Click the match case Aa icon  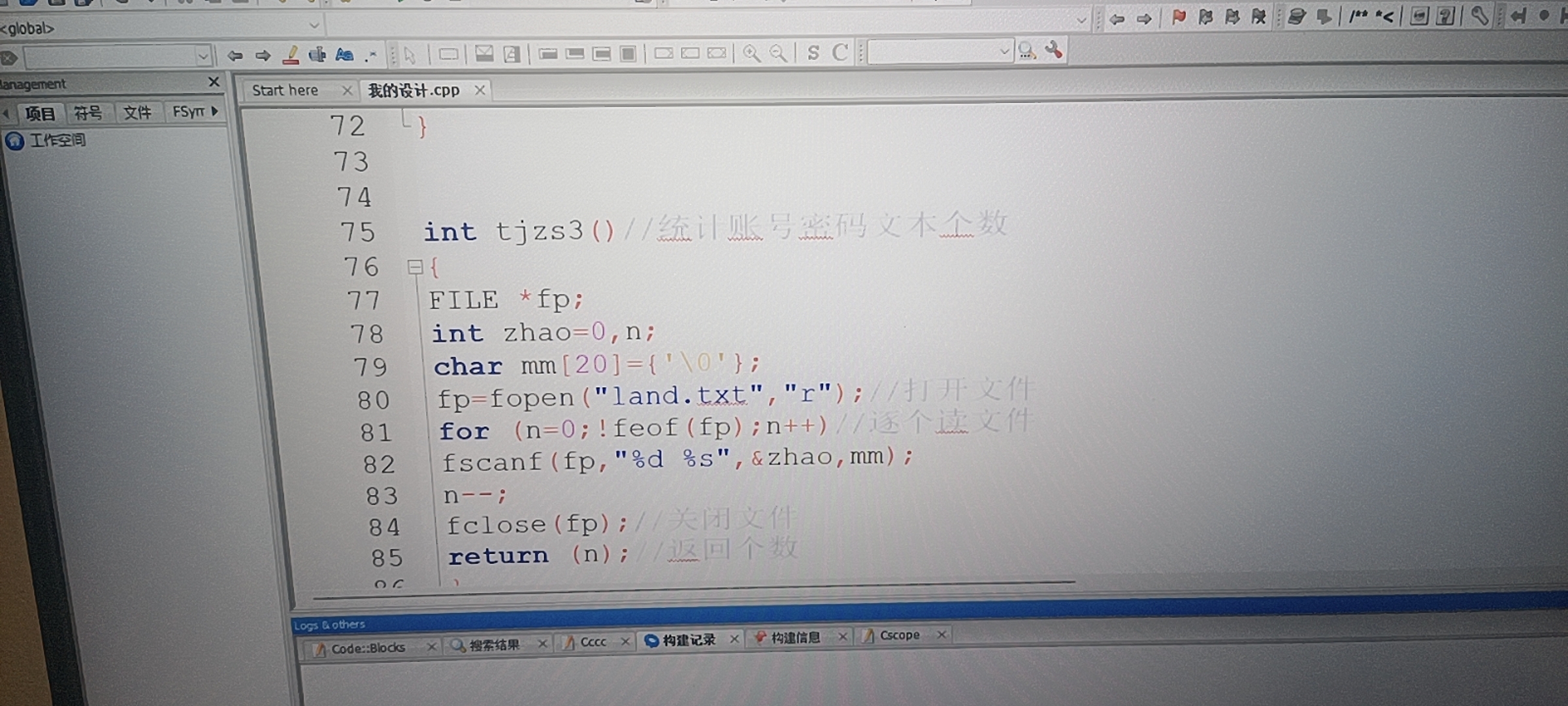click(344, 55)
